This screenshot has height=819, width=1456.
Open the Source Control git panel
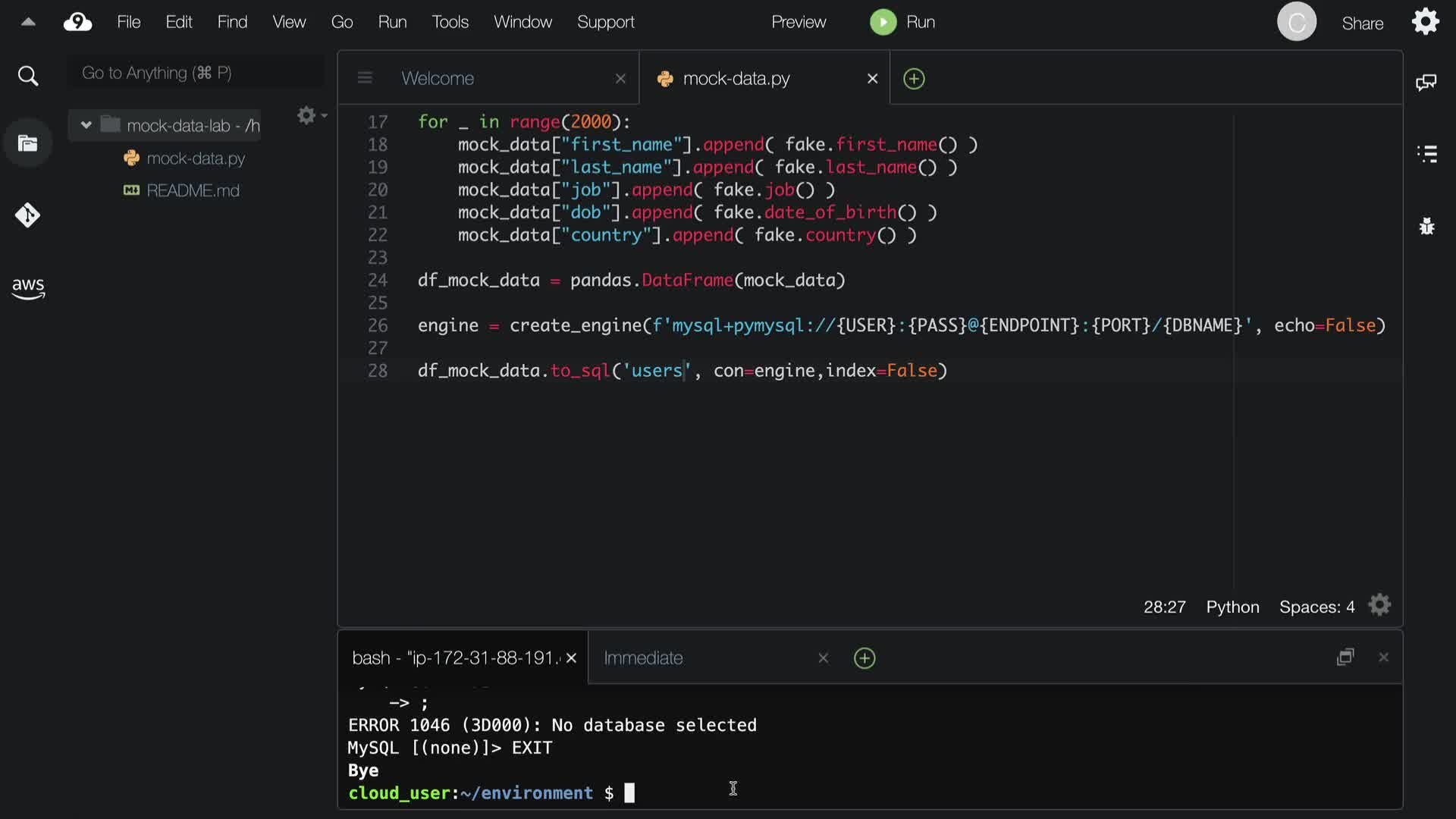[x=28, y=215]
